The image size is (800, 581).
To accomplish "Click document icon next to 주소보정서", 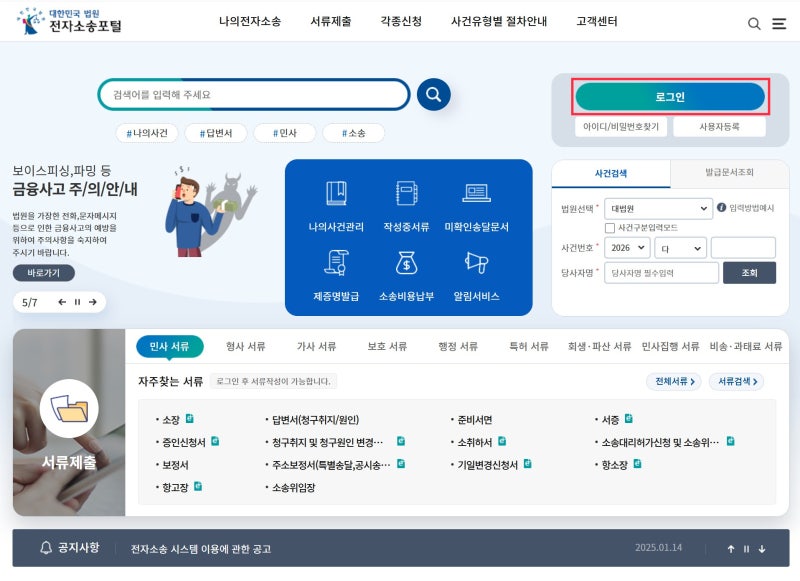I will point(401,464).
